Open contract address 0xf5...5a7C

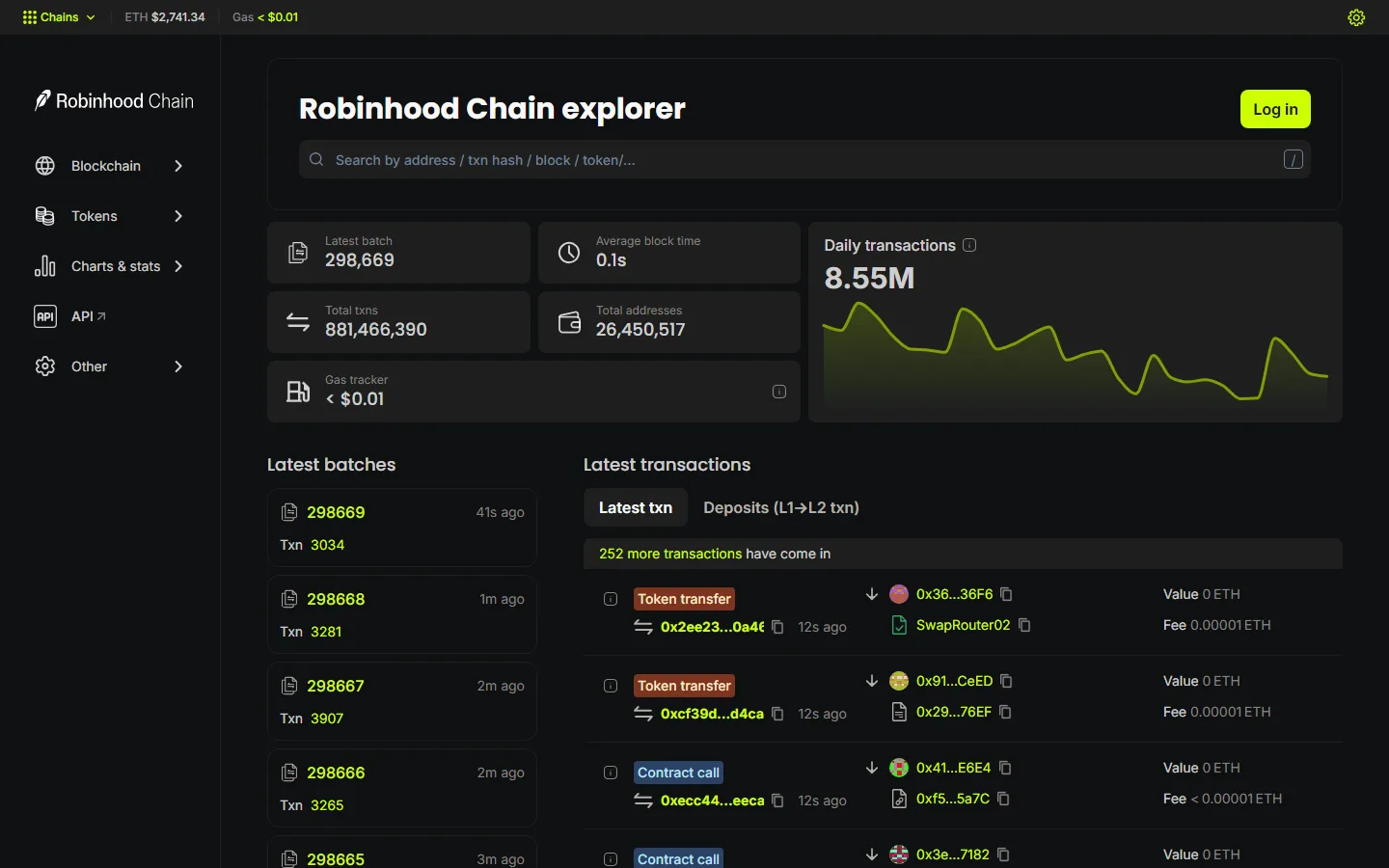[952, 799]
